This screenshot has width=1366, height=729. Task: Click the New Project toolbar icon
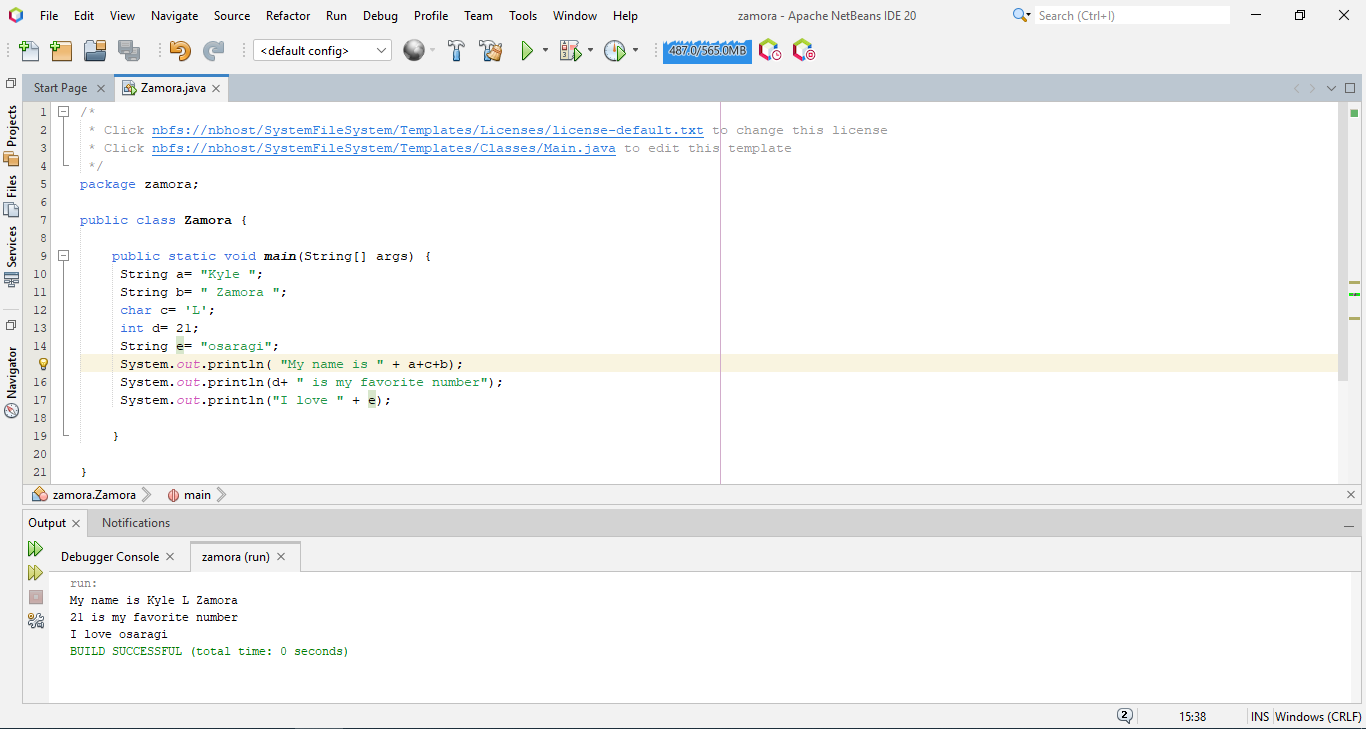click(x=61, y=51)
